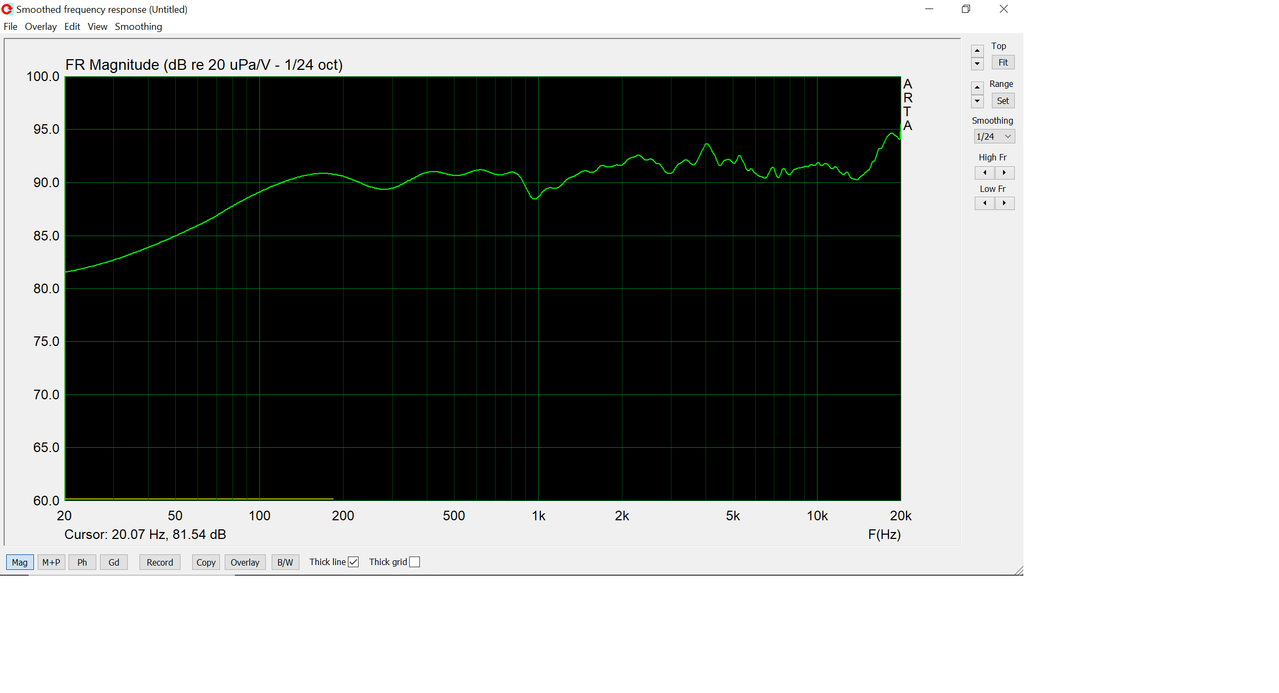Click the Range up arrow
1279x693 pixels.
[x=977, y=88]
